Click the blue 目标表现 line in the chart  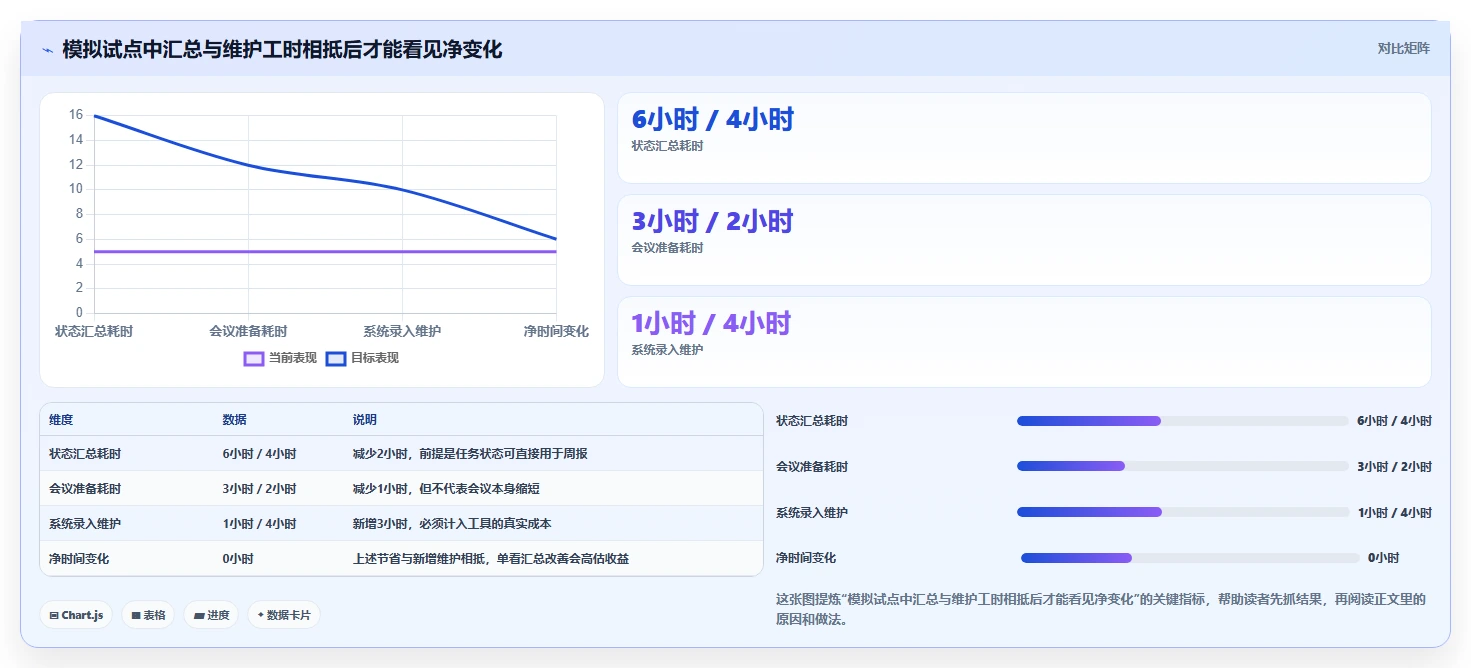click(x=325, y=176)
